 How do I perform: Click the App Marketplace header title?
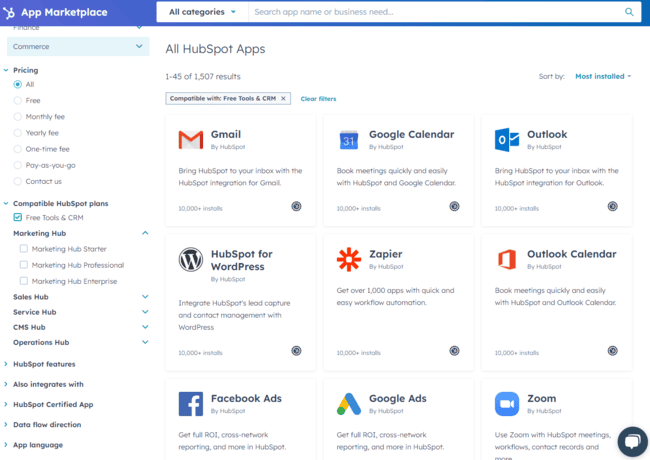pyautogui.click(x=64, y=12)
